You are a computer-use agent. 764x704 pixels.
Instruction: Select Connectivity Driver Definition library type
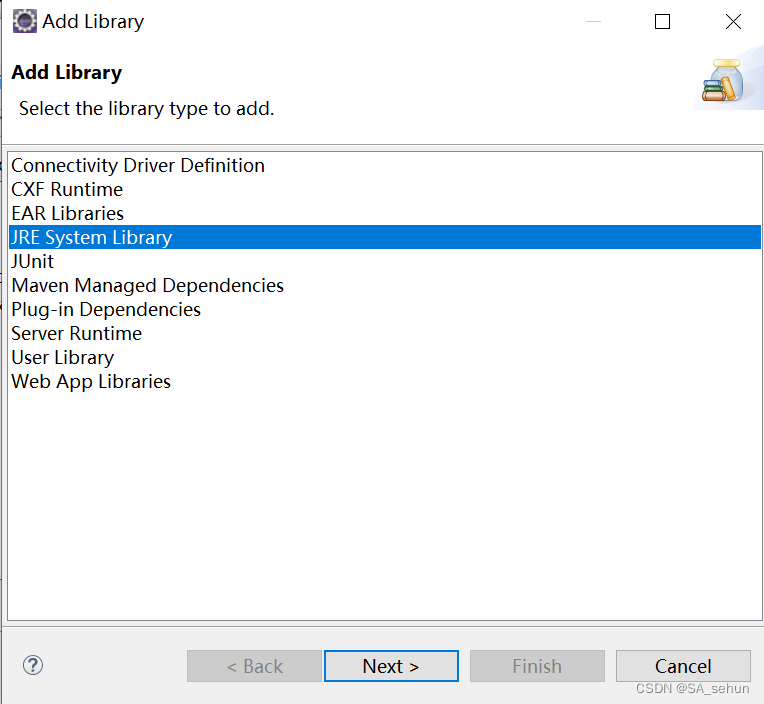(x=138, y=166)
